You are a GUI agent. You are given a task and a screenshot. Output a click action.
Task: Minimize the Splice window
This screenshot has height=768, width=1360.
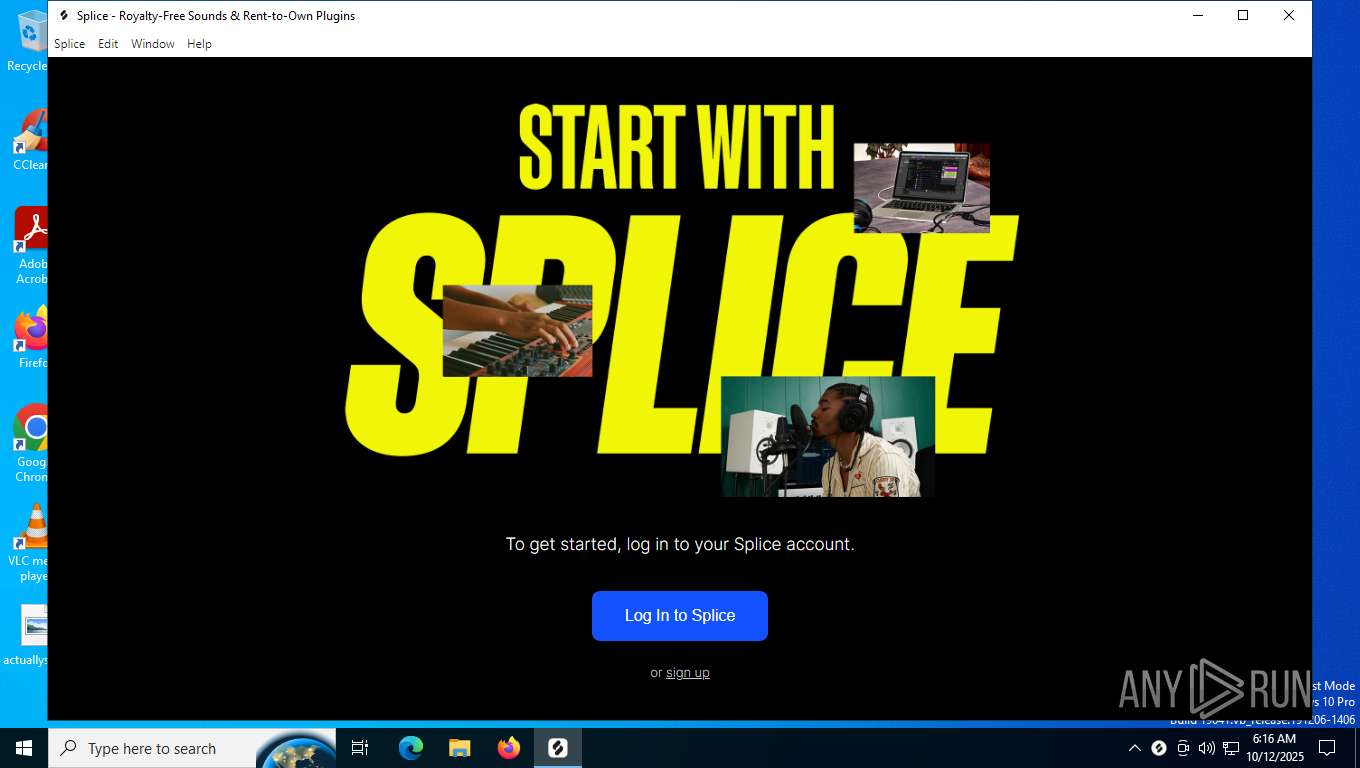(x=1197, y=15)
